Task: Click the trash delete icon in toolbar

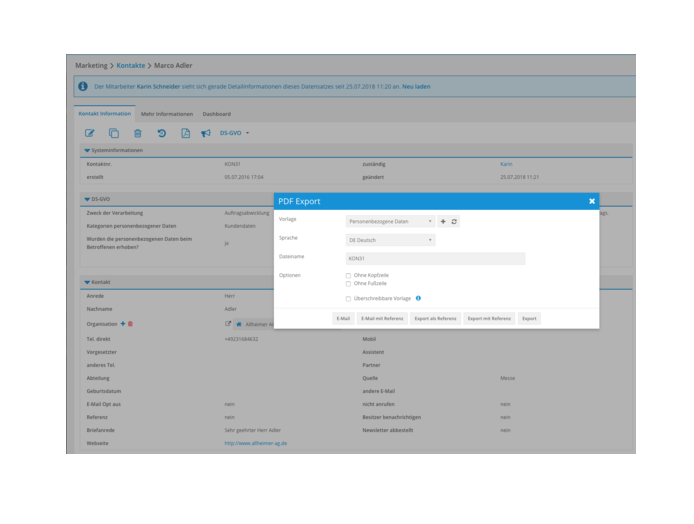Action: click(x=138, y=133)
